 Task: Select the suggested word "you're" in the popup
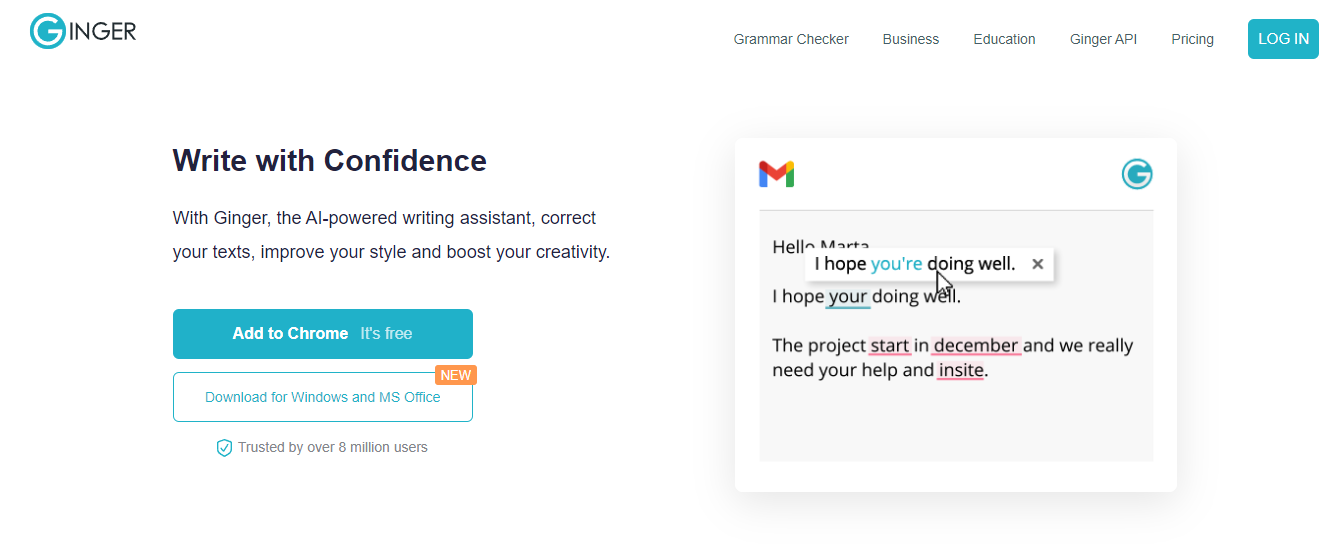tap(896, 264)
